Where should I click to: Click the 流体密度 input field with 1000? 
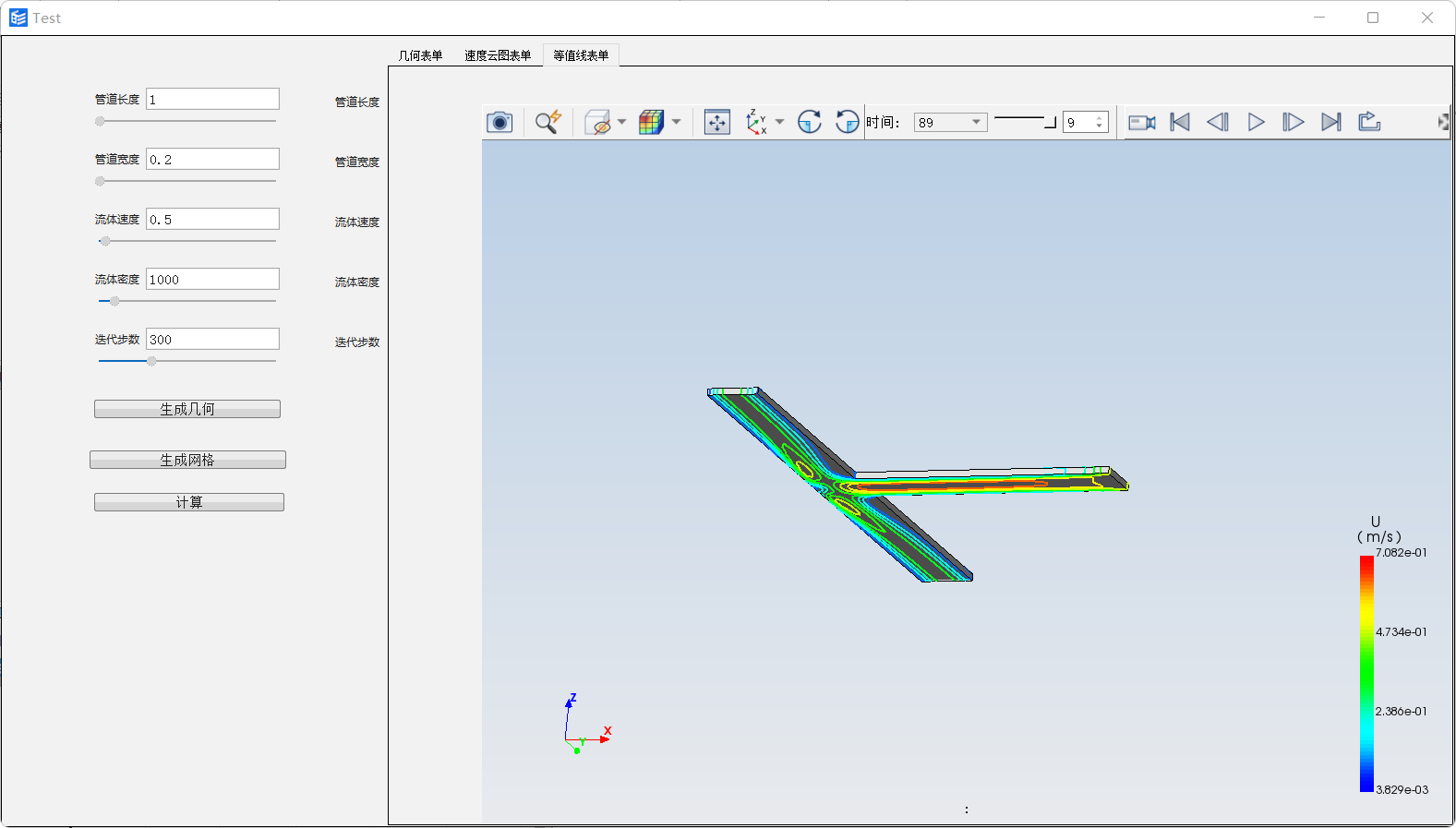coord(212,279)
